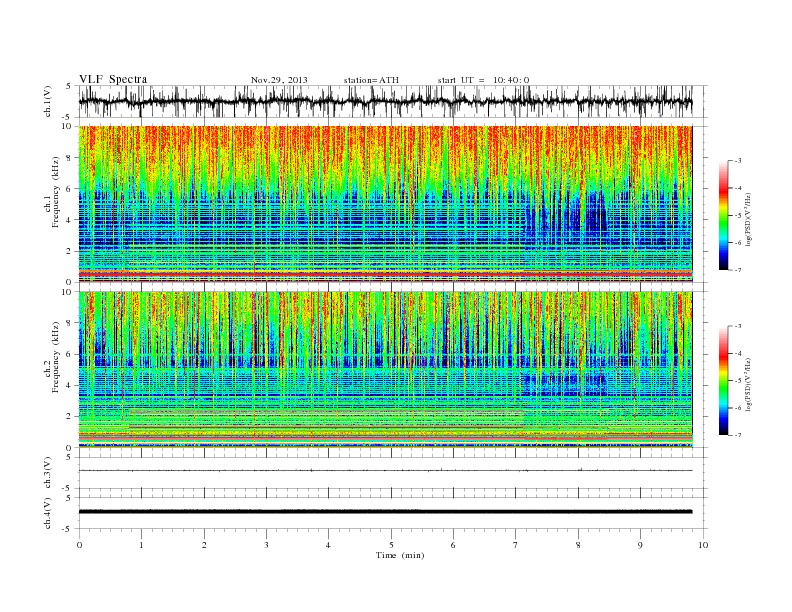Click the time axis tick label "4"
Viewport: 792px width, 612px height.
click(x=329, y=545)
